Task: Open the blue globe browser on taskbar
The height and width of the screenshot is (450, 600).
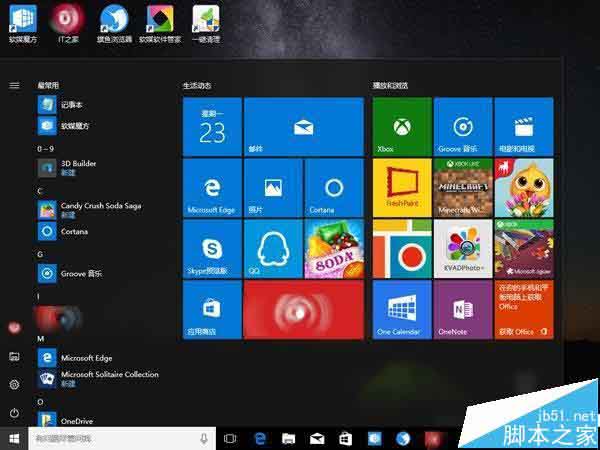Action: point(403,439)
